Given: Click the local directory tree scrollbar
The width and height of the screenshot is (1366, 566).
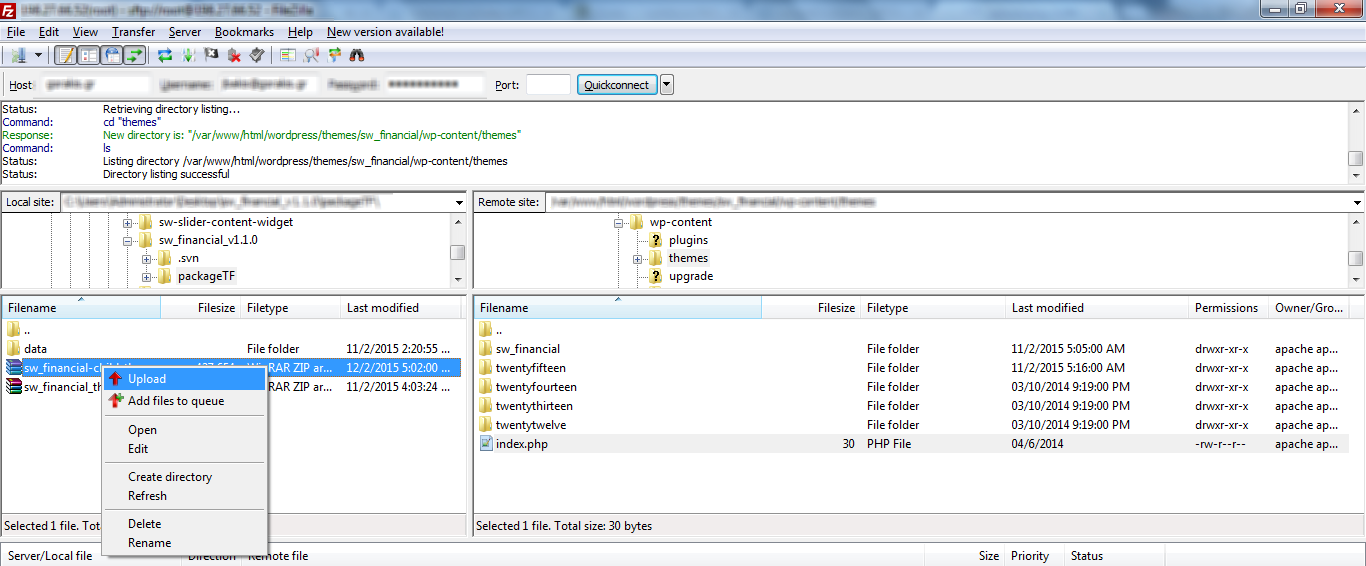Looking at the screenshot, I should [x=458, y=250].
